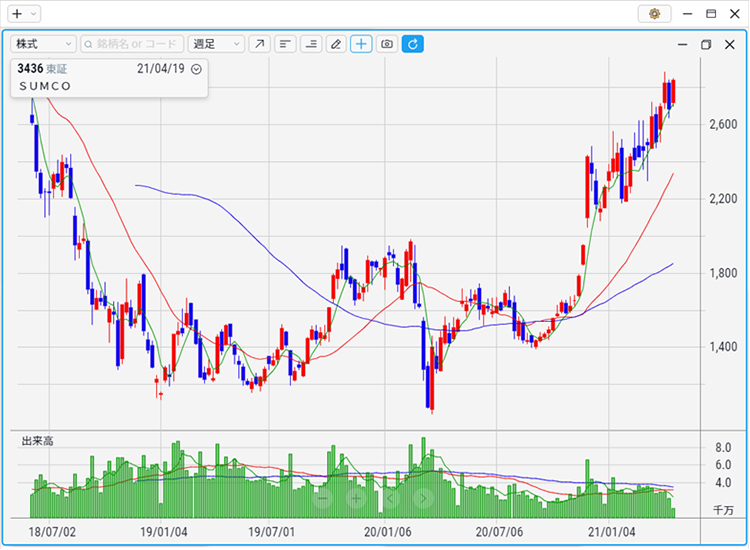750x550 pixels.
Task: Click the 1,400 price axis label
Action: 723,347
